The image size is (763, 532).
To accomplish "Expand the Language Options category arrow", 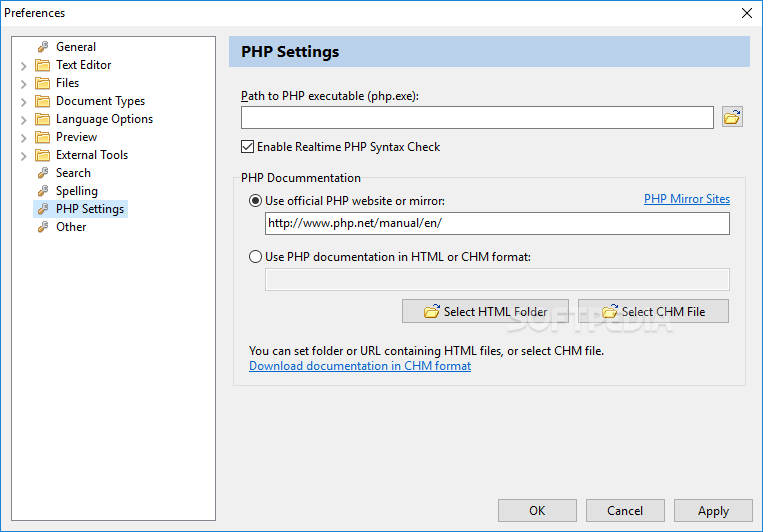I will [23, 120].
